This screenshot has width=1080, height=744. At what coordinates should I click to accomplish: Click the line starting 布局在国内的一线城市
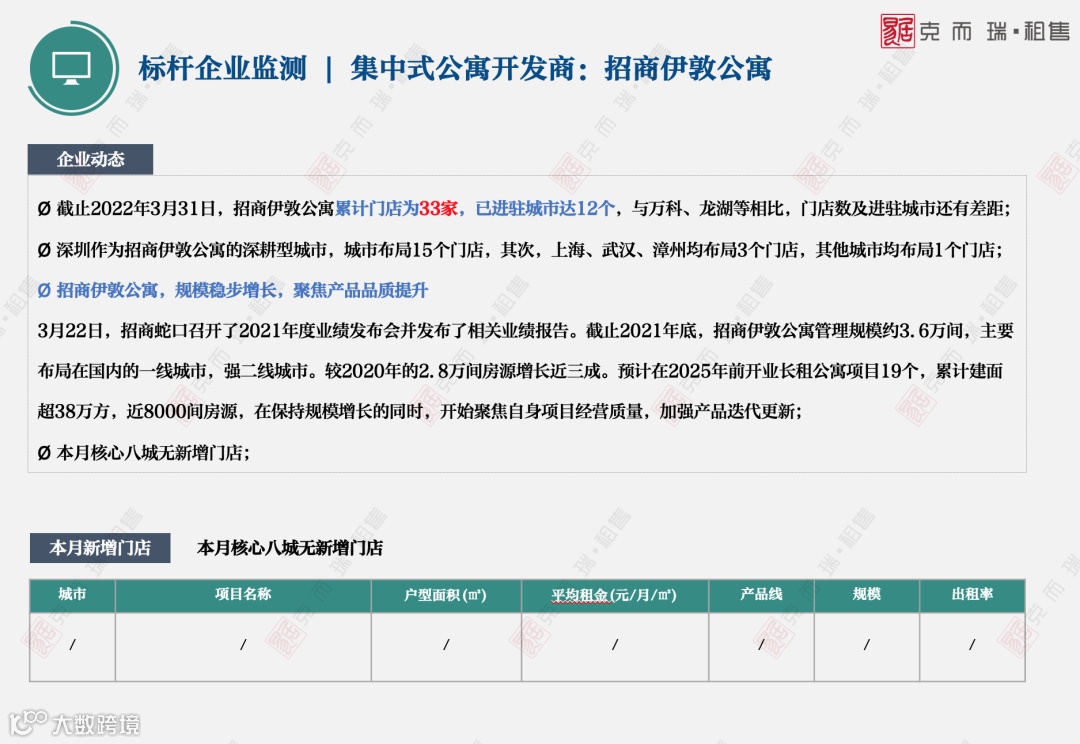click(x=520, y=371)
